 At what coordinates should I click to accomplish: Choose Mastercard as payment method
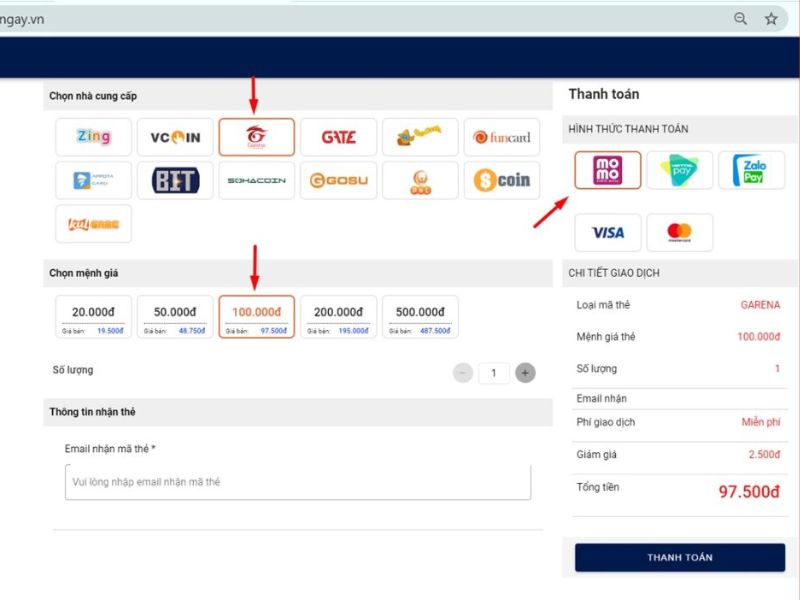tap(680, 233)
